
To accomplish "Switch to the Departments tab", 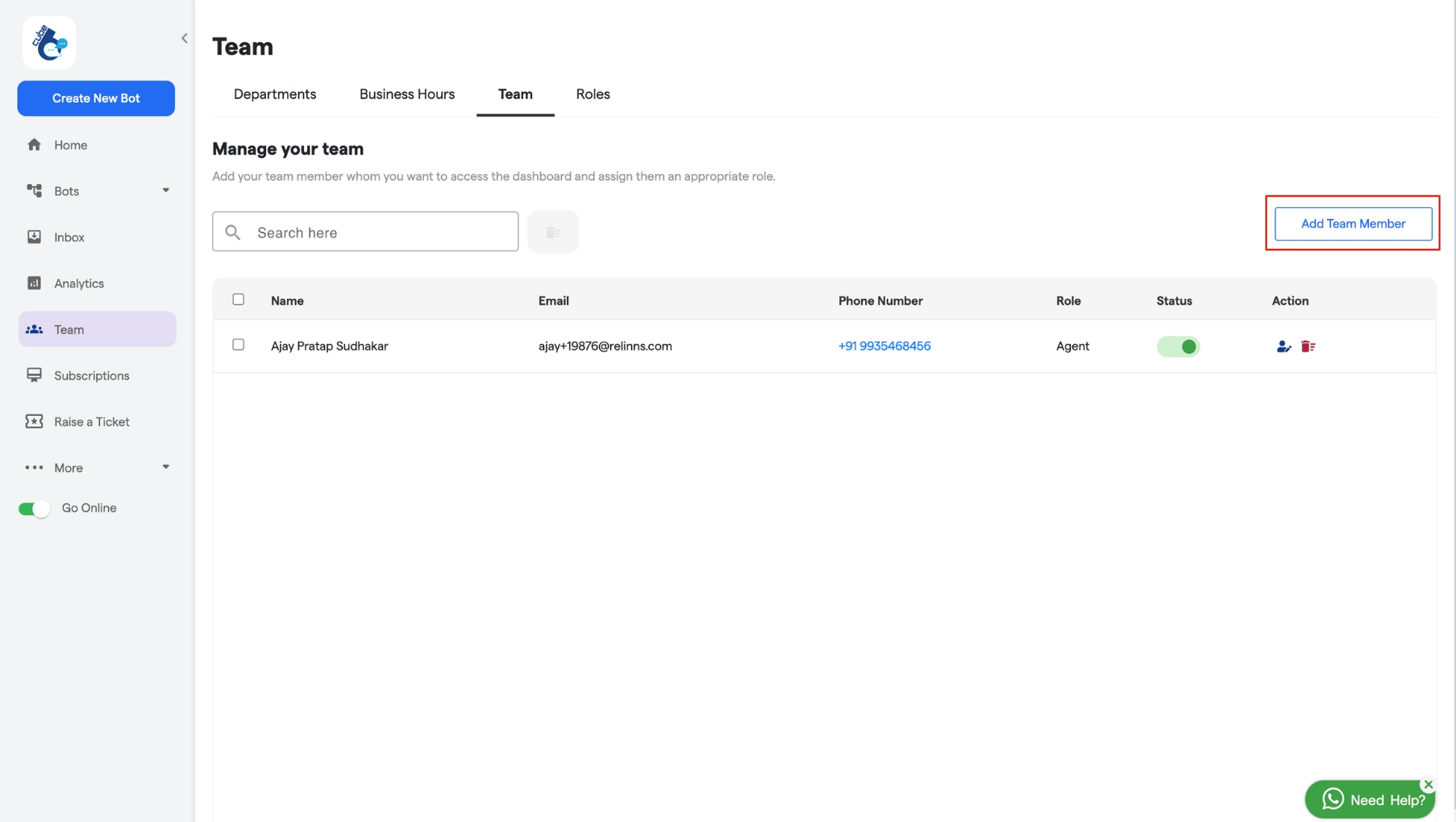I will [275, 94].
